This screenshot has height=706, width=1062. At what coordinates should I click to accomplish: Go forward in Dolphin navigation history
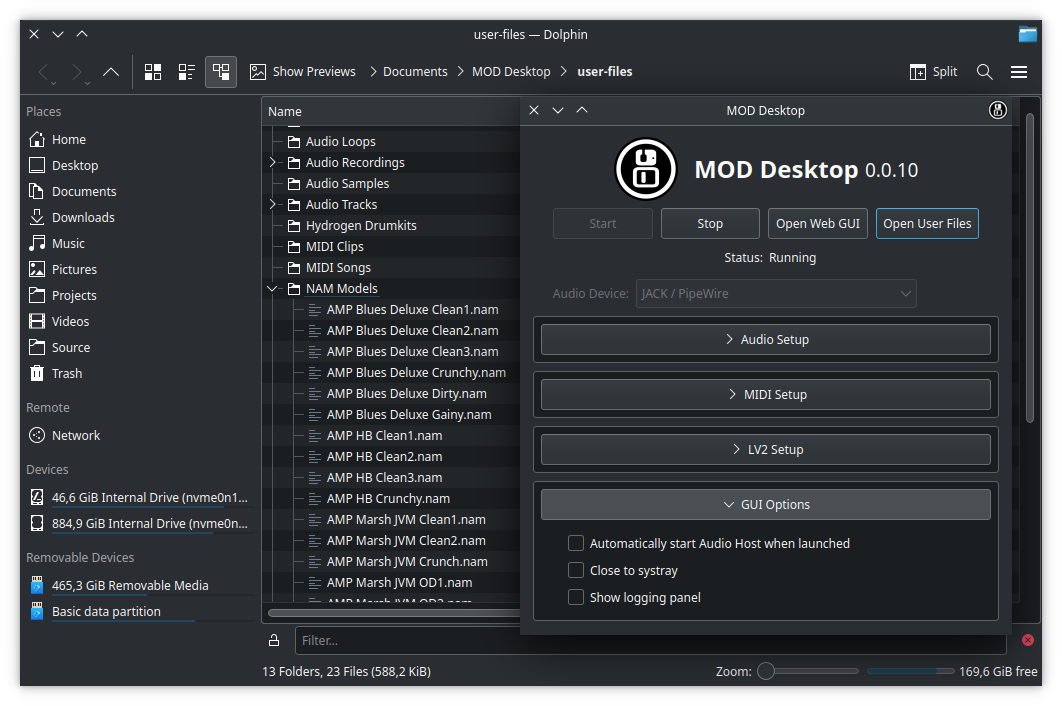pos(77,72)
